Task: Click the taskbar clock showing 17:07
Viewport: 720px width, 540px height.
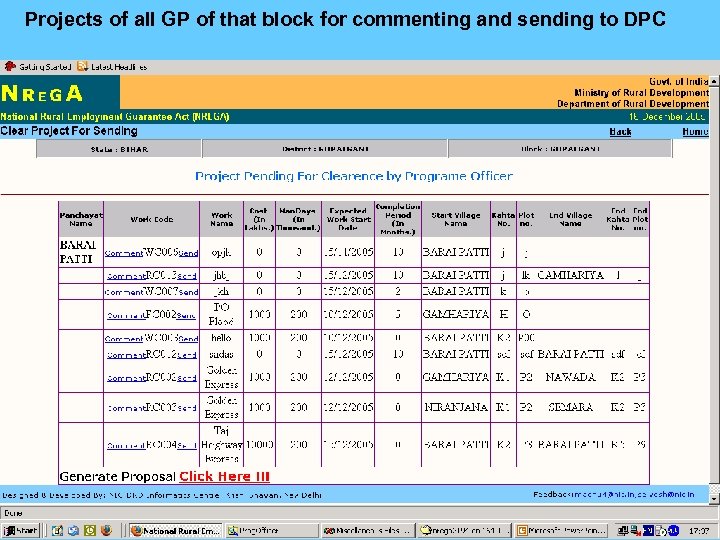Action: pyautogui.click(x=698, y=531)
